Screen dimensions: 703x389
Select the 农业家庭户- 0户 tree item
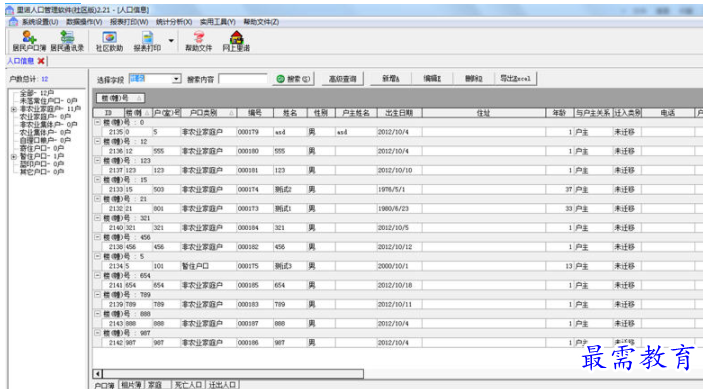click(x=45, y=117)
